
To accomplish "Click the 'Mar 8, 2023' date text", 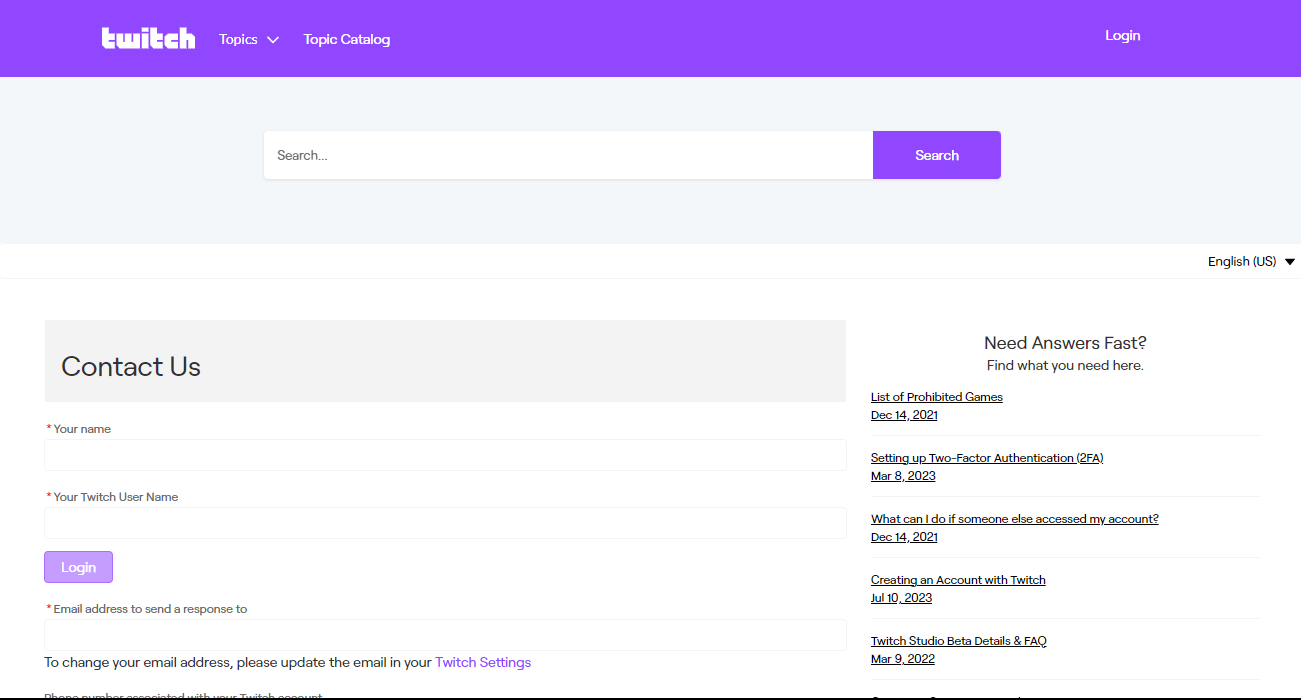I will 903,476.
